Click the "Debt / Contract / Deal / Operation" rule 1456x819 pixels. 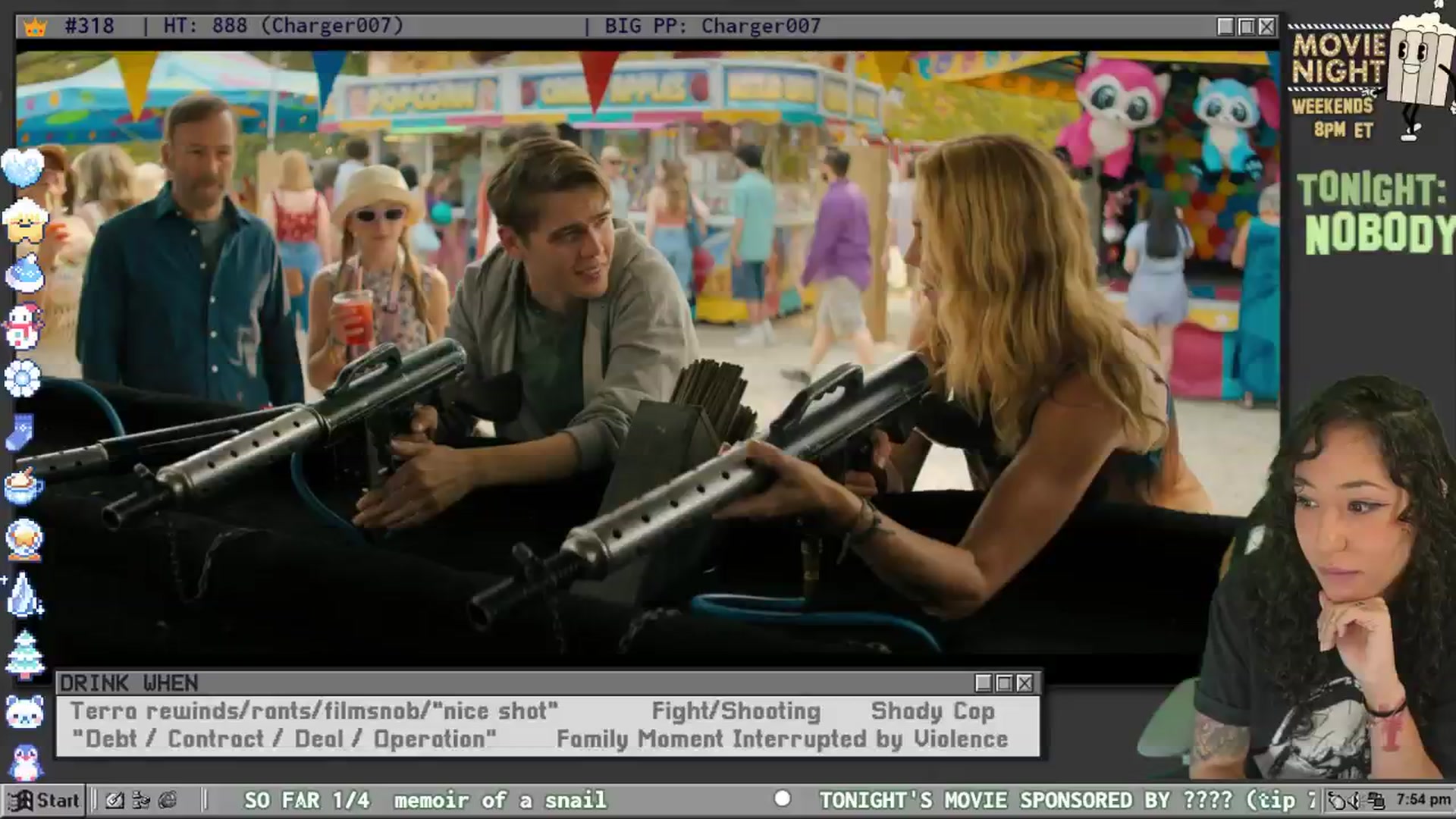[284, 739]
